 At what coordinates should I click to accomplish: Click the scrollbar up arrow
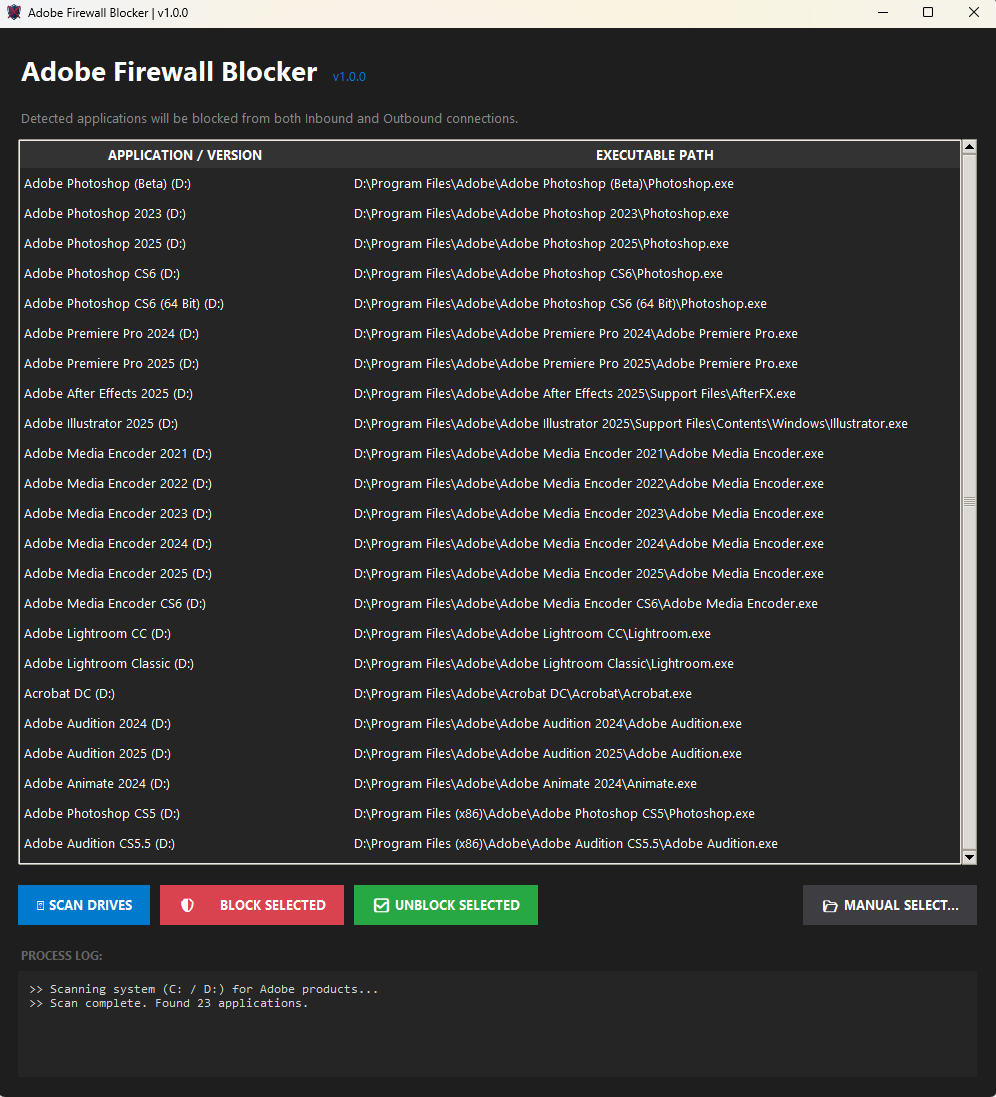968,148
